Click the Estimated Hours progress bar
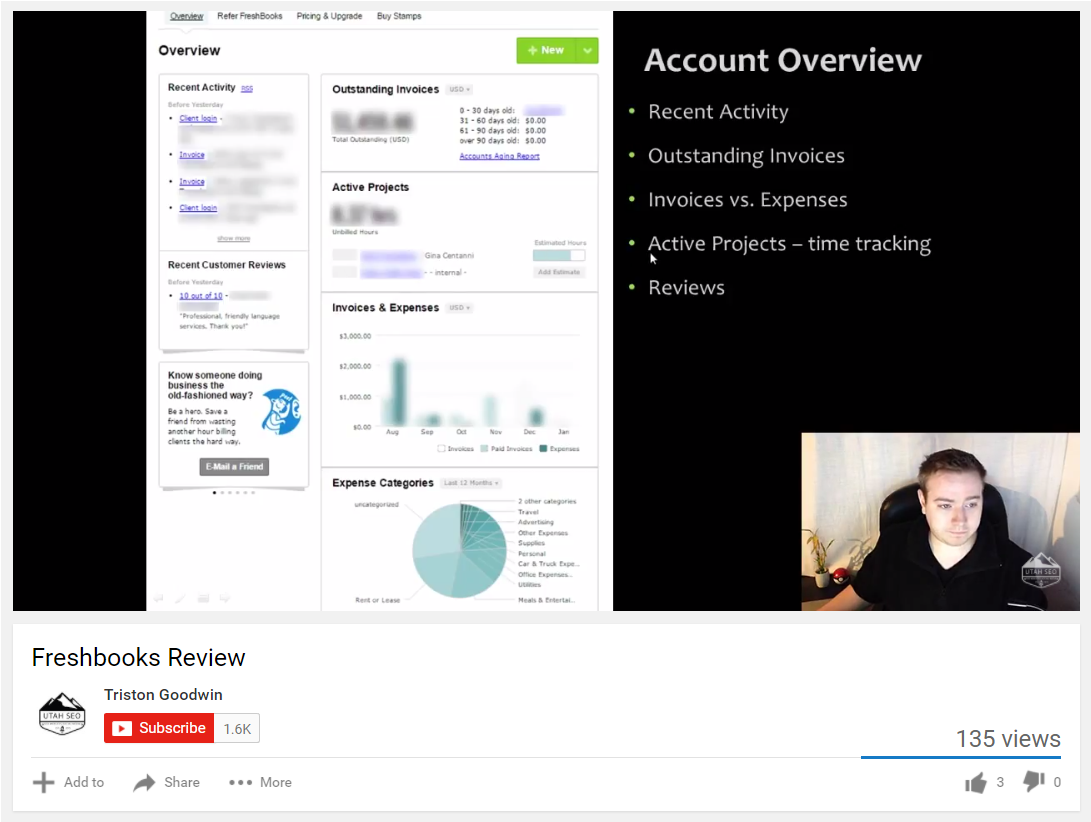The image size is (1091, 822). (x=559, y=255)
